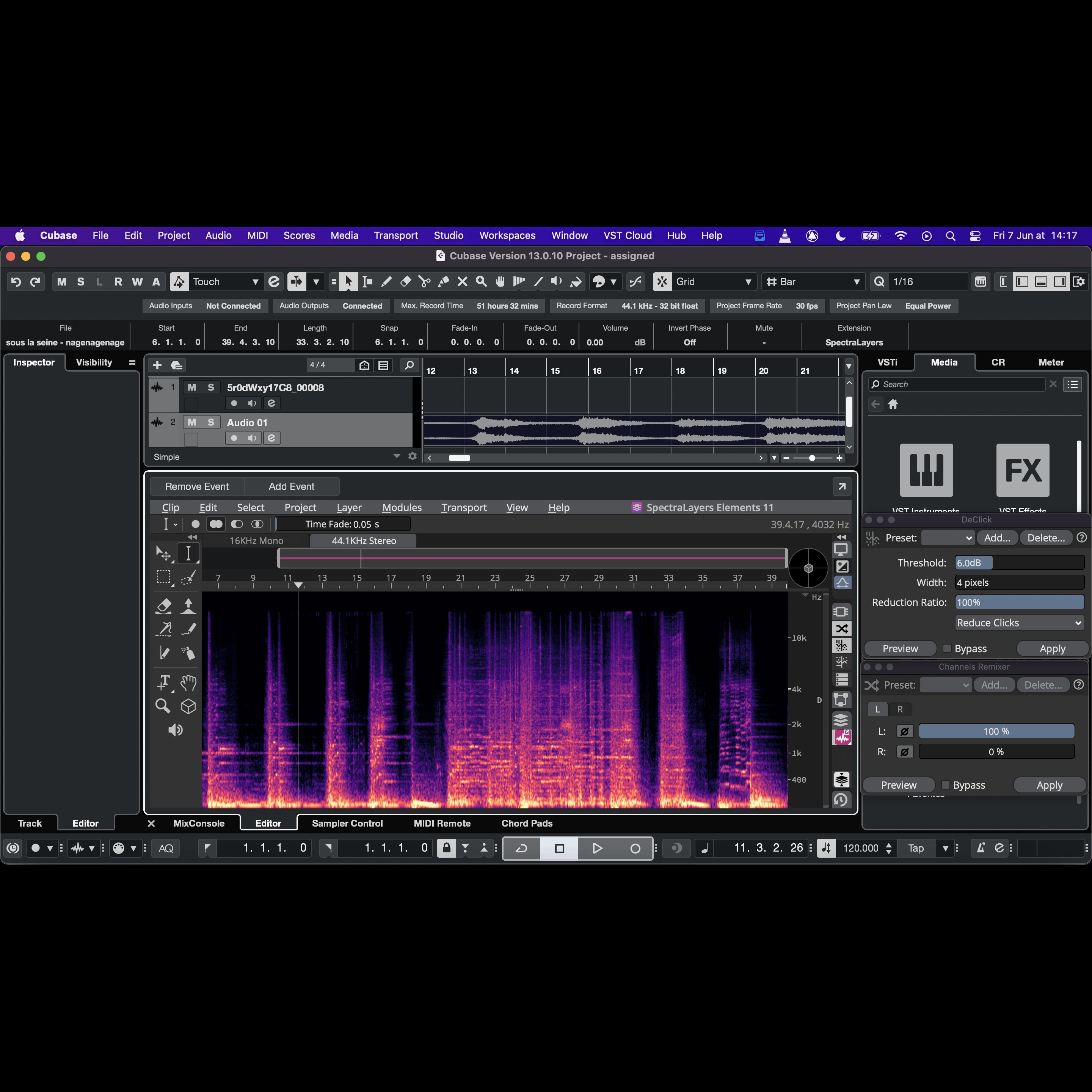The width and height of the screenshot is (1092, 1092).
Task: Open the SpectraLayers editor in separate window
Action: point(842,486)
